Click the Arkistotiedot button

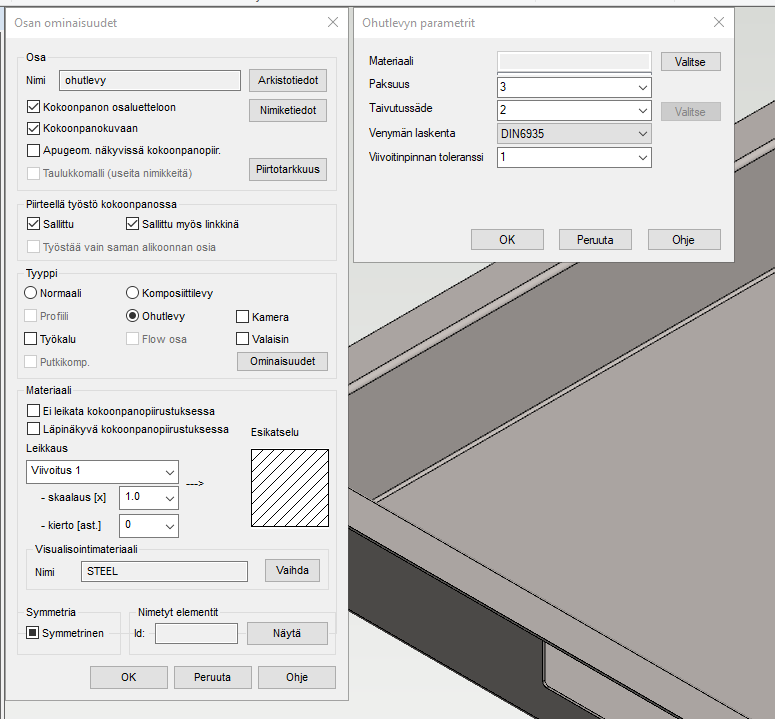pos(288,81)
